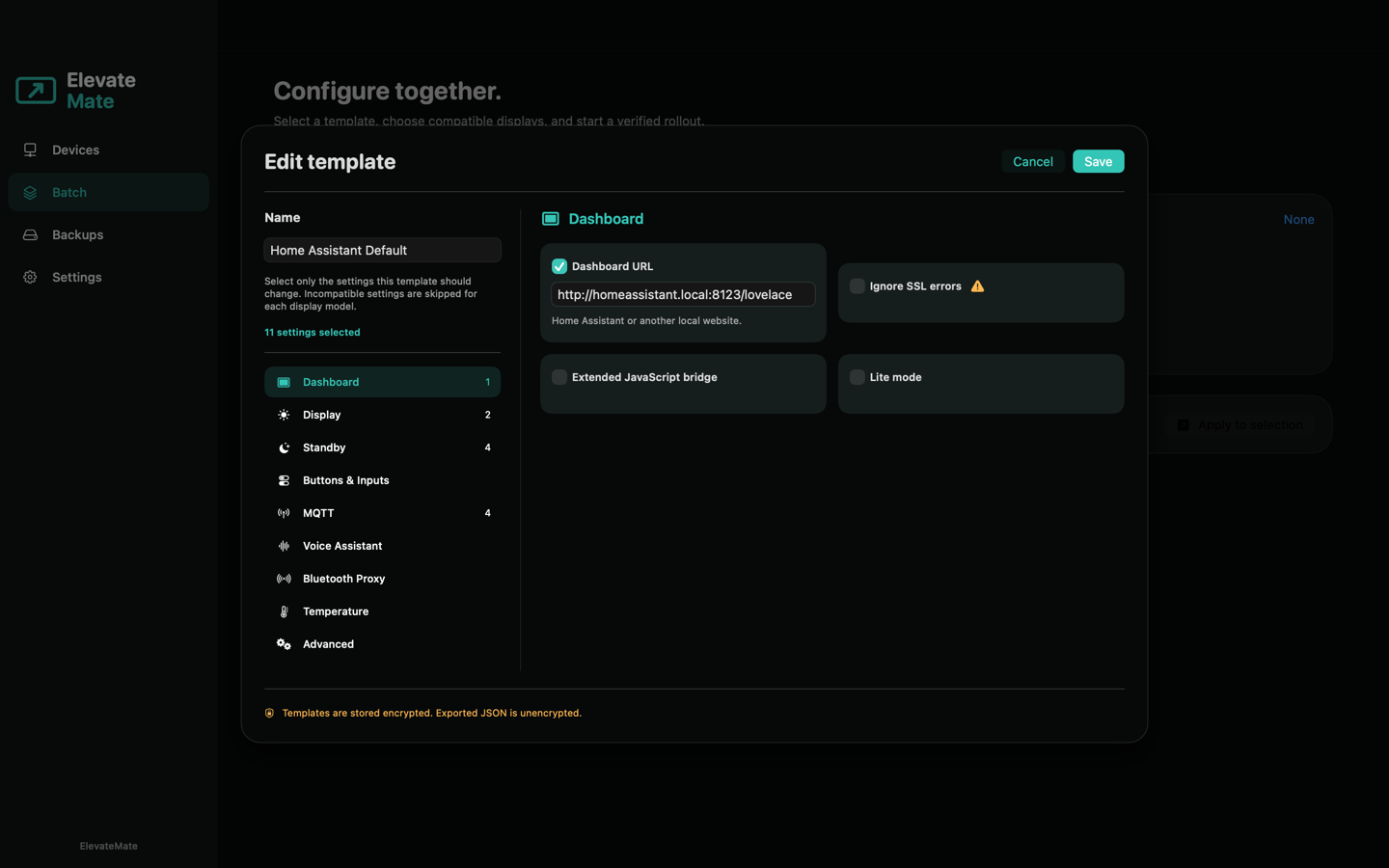Open the Voice Assistant category

point(382,546)
